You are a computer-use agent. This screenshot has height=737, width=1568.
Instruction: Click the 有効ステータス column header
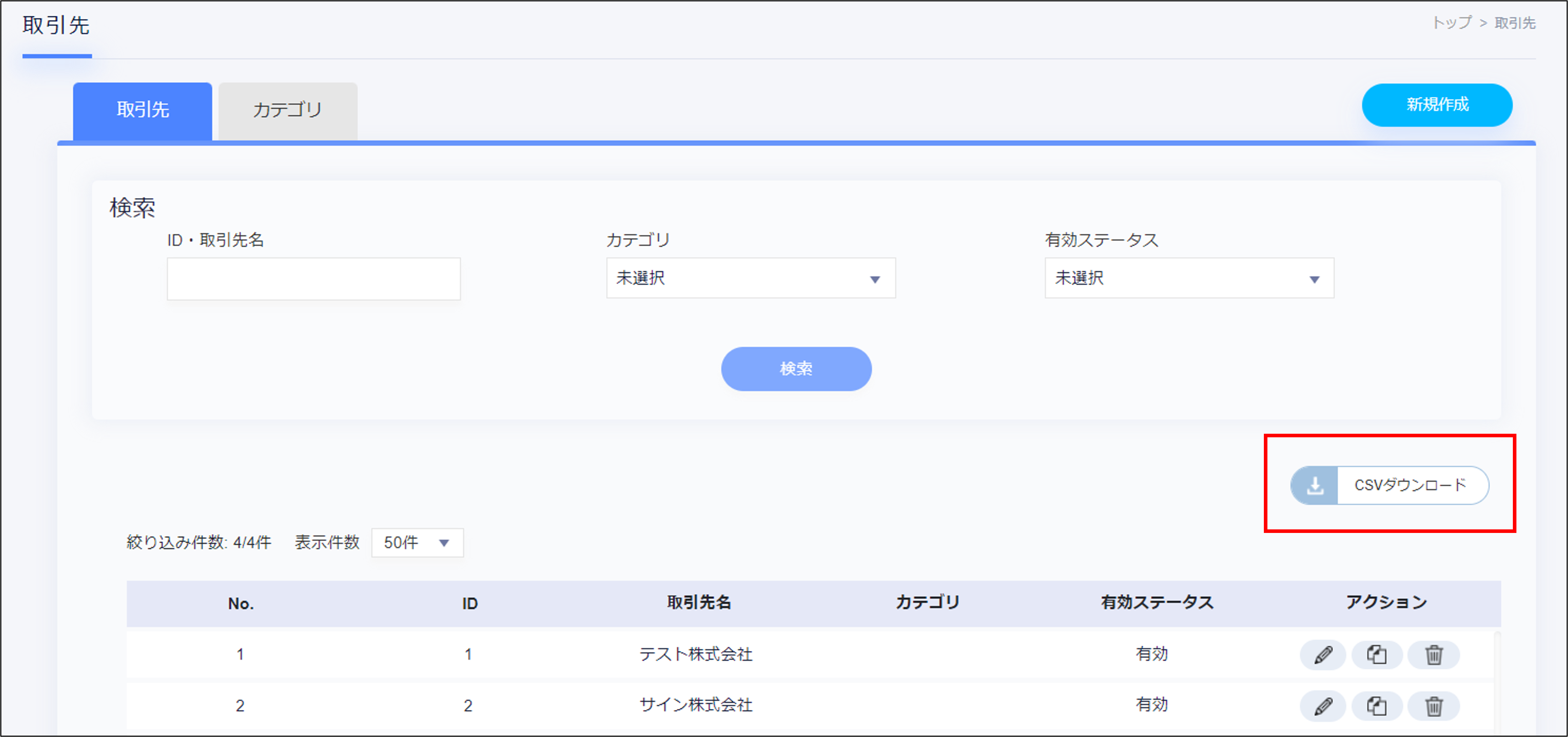tap(1156, 603)
